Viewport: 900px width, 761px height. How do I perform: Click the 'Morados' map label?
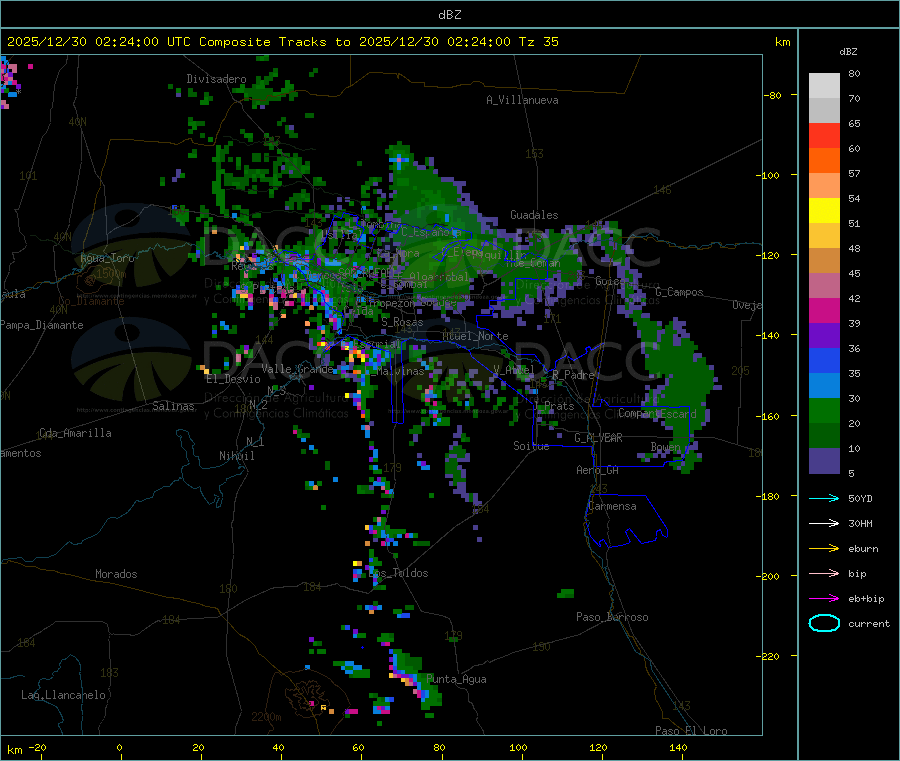click(x=117, y=574)
